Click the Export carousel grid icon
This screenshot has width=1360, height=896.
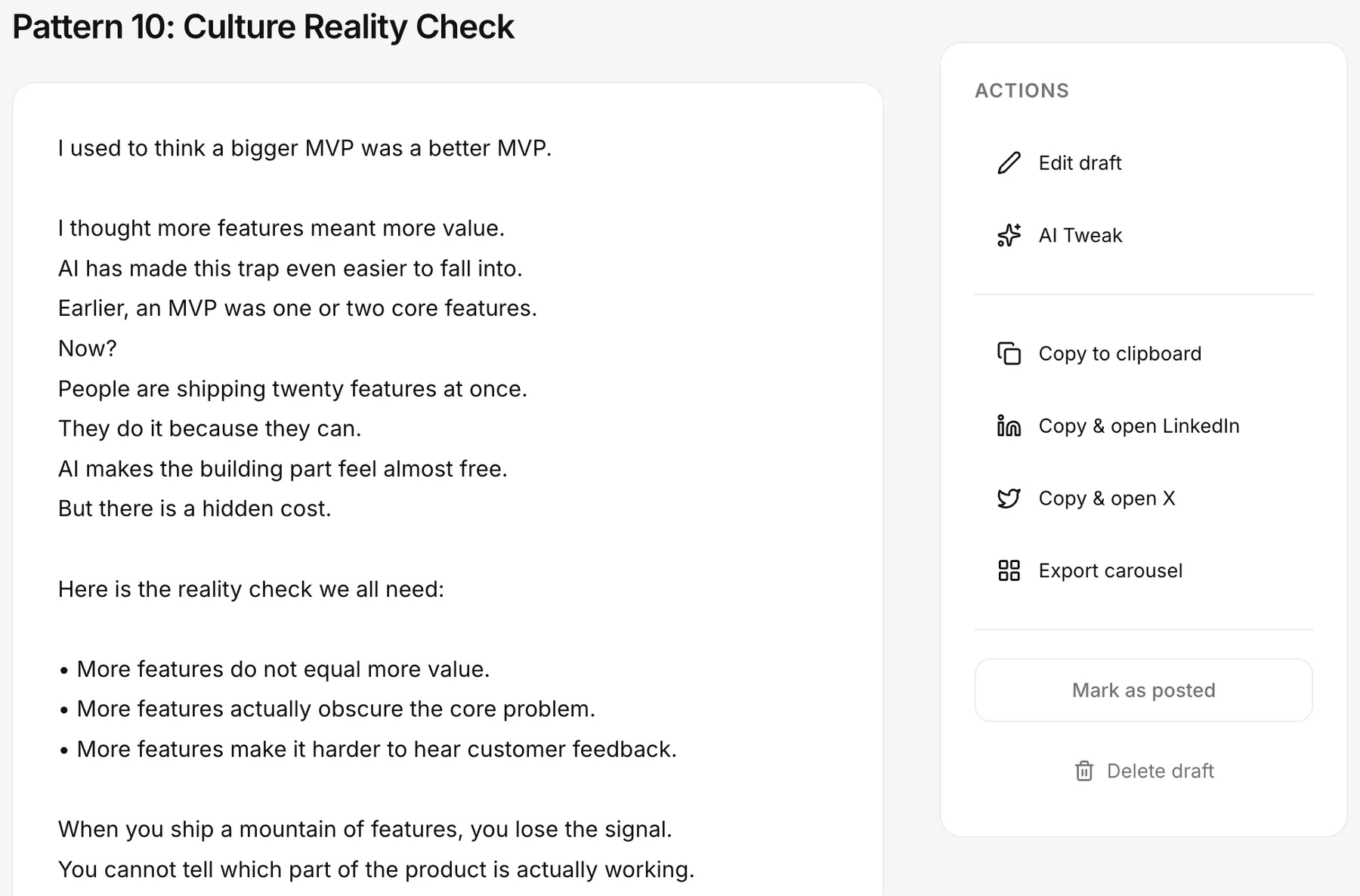[x=1009, y=570]
